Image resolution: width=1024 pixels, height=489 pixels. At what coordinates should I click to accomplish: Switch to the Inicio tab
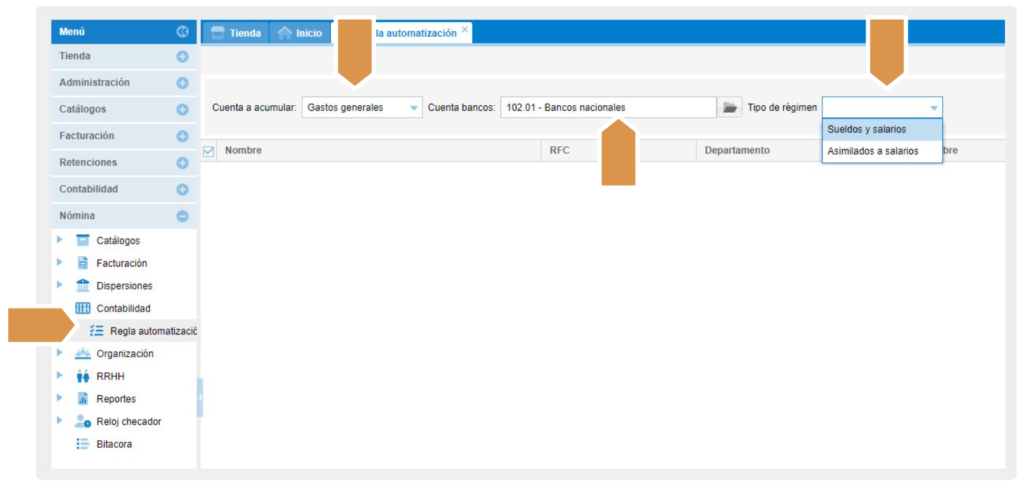[300, 33]
